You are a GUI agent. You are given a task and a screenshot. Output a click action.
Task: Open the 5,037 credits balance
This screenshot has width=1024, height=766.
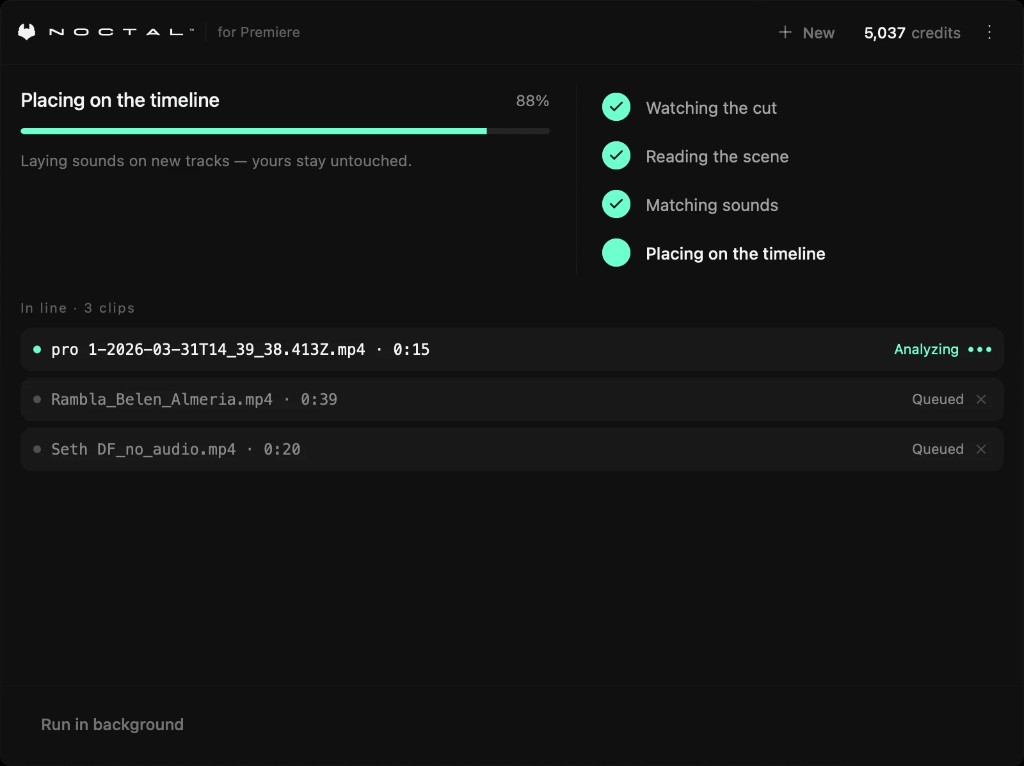pos(912,33)
